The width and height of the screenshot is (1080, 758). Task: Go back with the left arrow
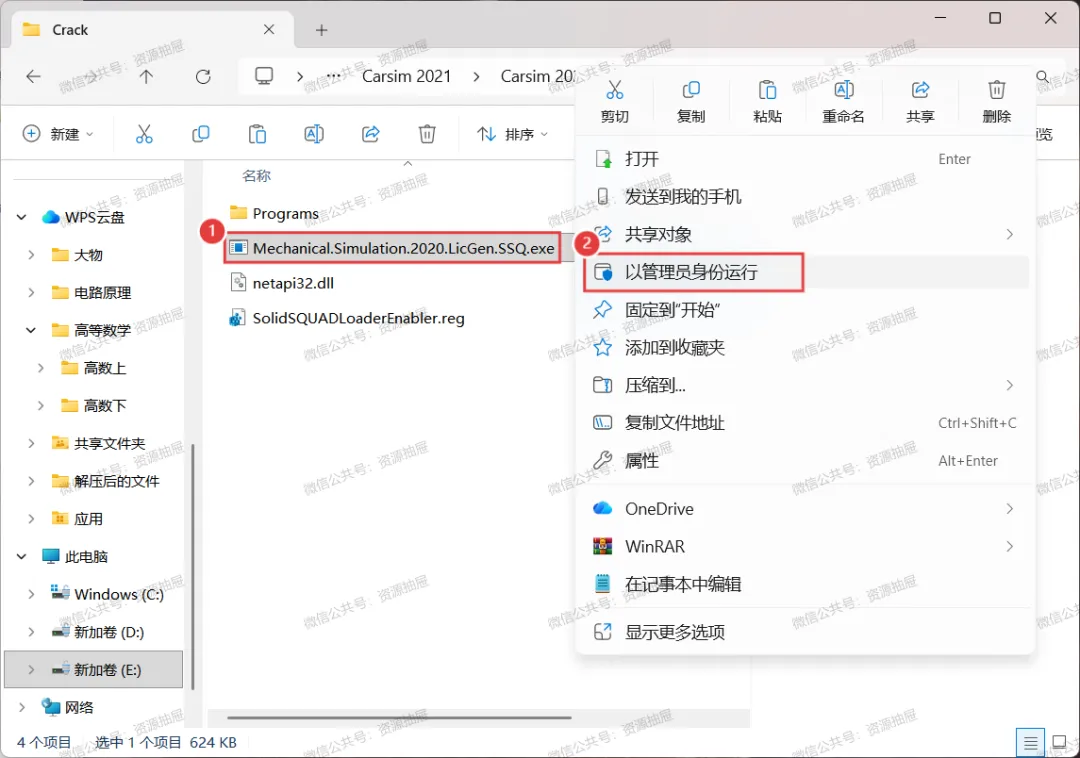point(33,76)
